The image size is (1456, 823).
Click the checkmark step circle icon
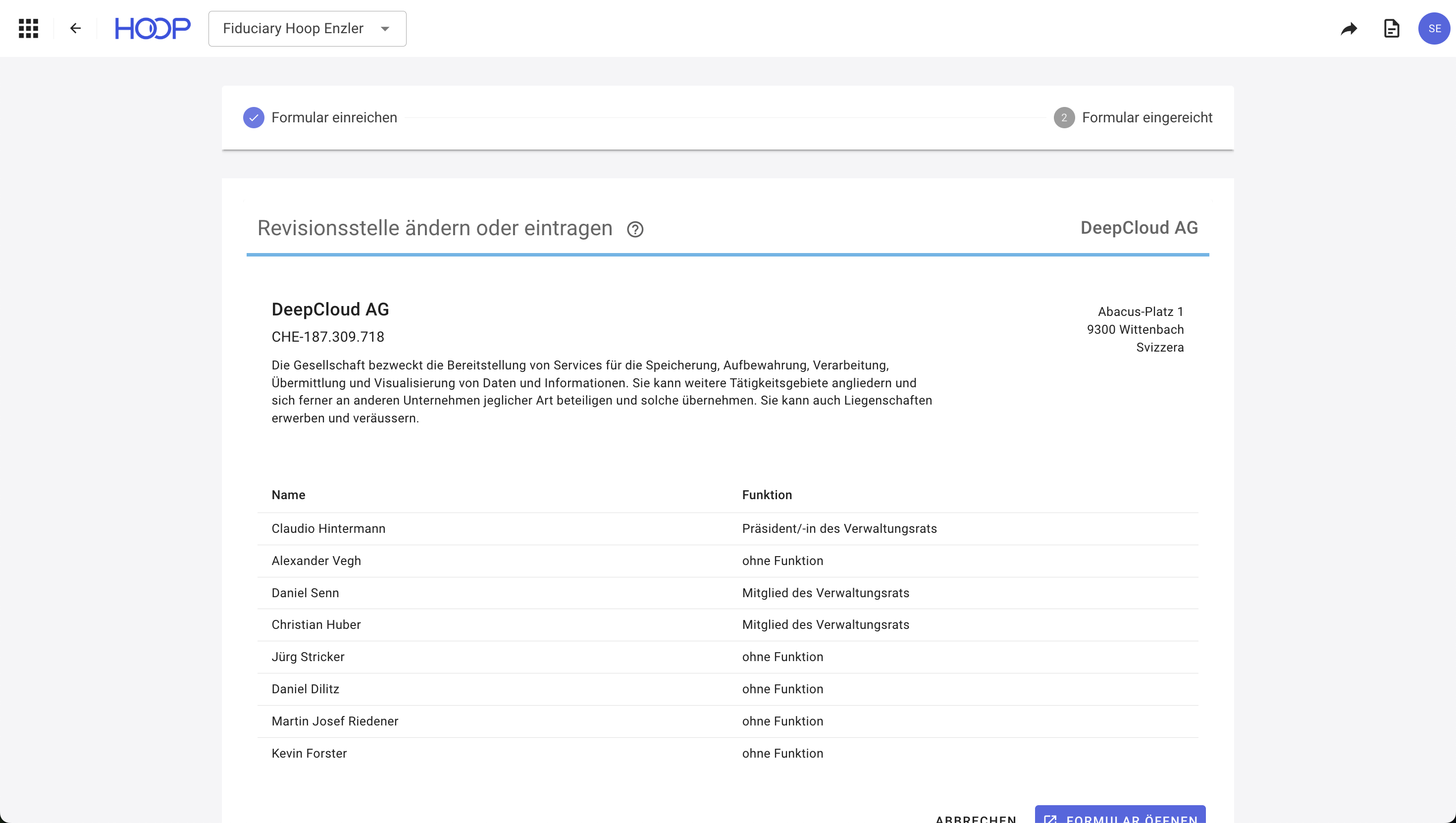point(254,117)
